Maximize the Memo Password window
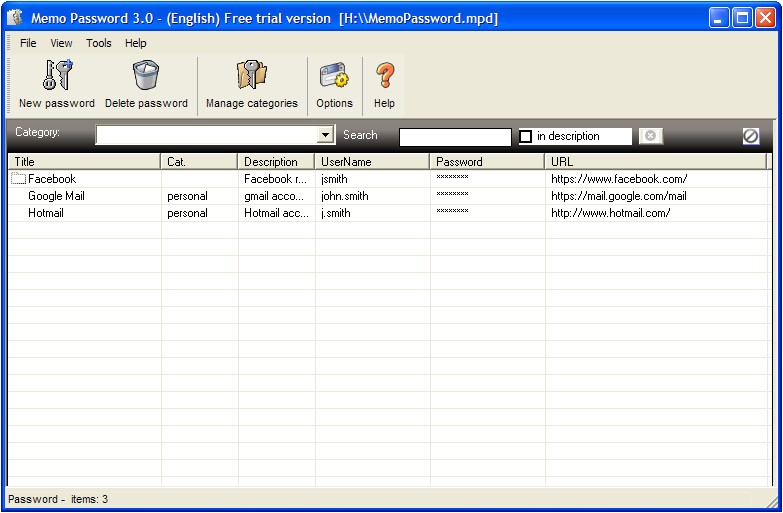783x513 pixels. click(x=742, y=18)
